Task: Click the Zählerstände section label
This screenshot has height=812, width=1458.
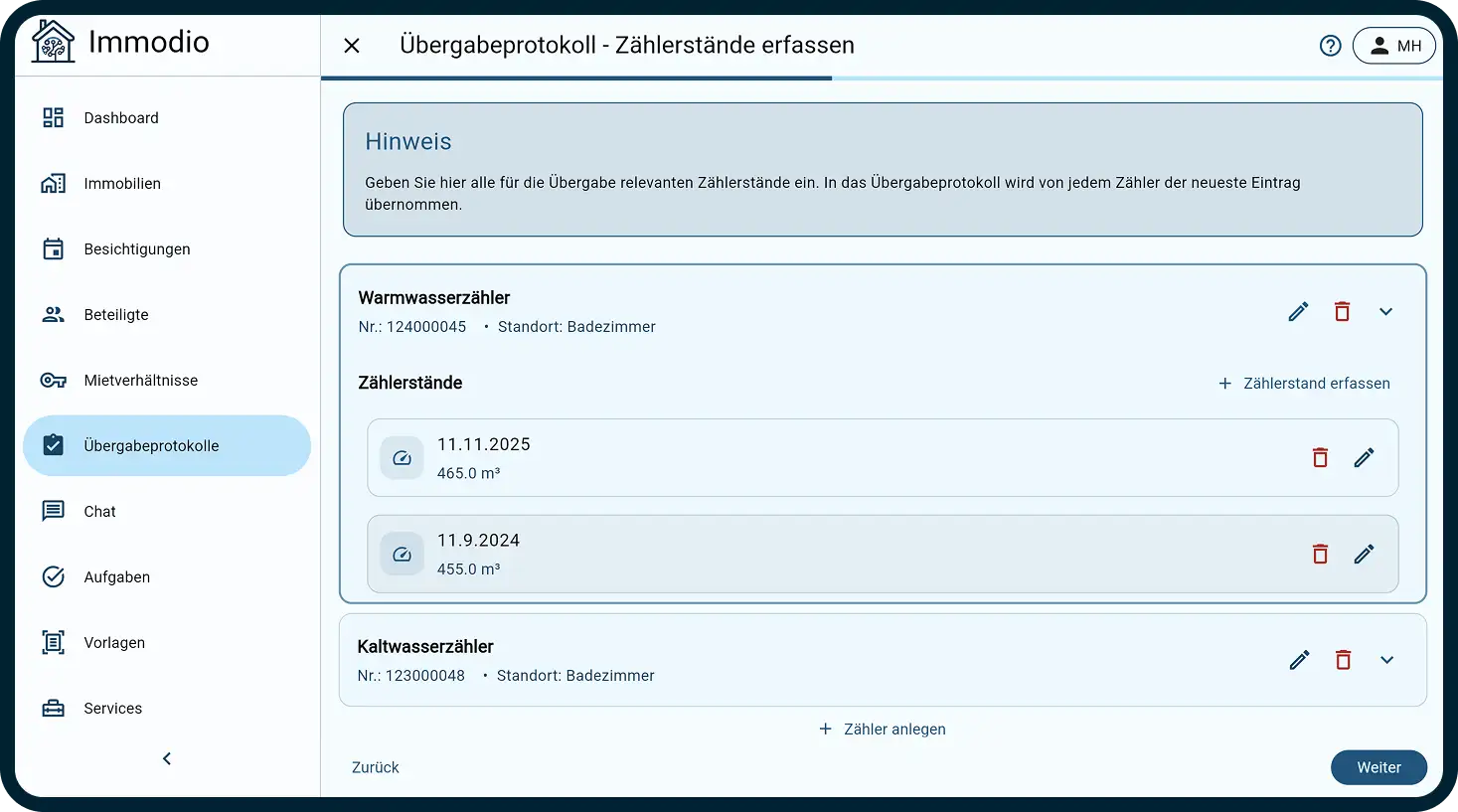Action: pos(410,383)
